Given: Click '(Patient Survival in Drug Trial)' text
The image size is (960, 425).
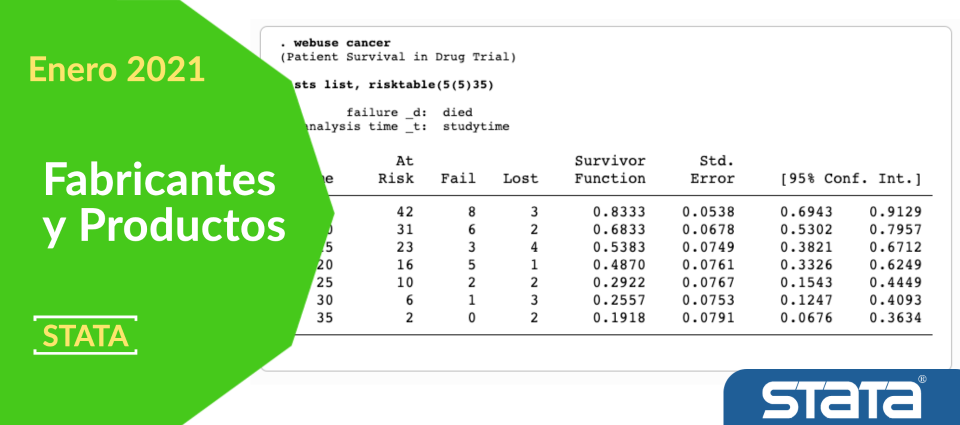Looking at the screenshot, I should tap(398, 58).
